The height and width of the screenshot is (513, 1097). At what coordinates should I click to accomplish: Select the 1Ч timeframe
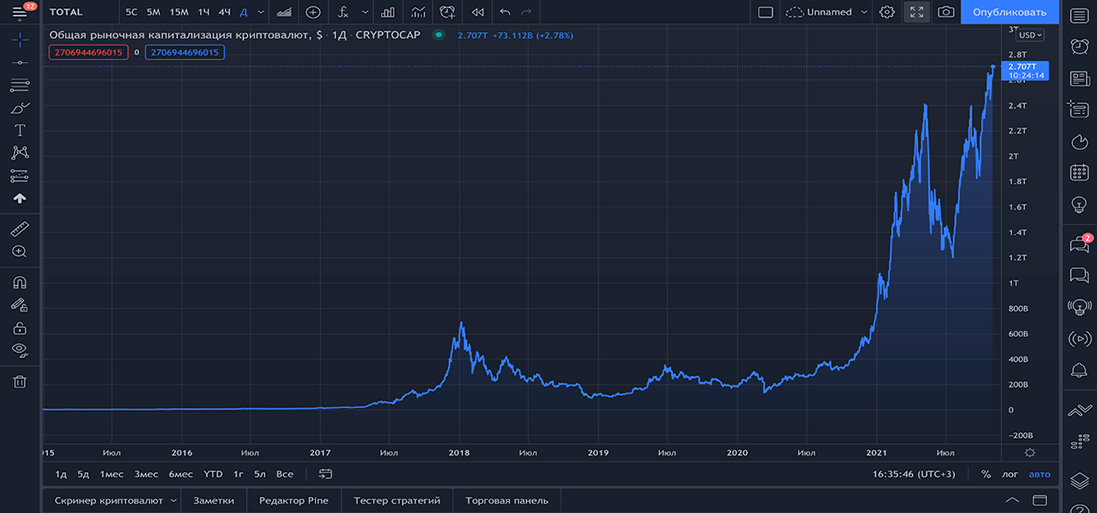pos(204,12)
